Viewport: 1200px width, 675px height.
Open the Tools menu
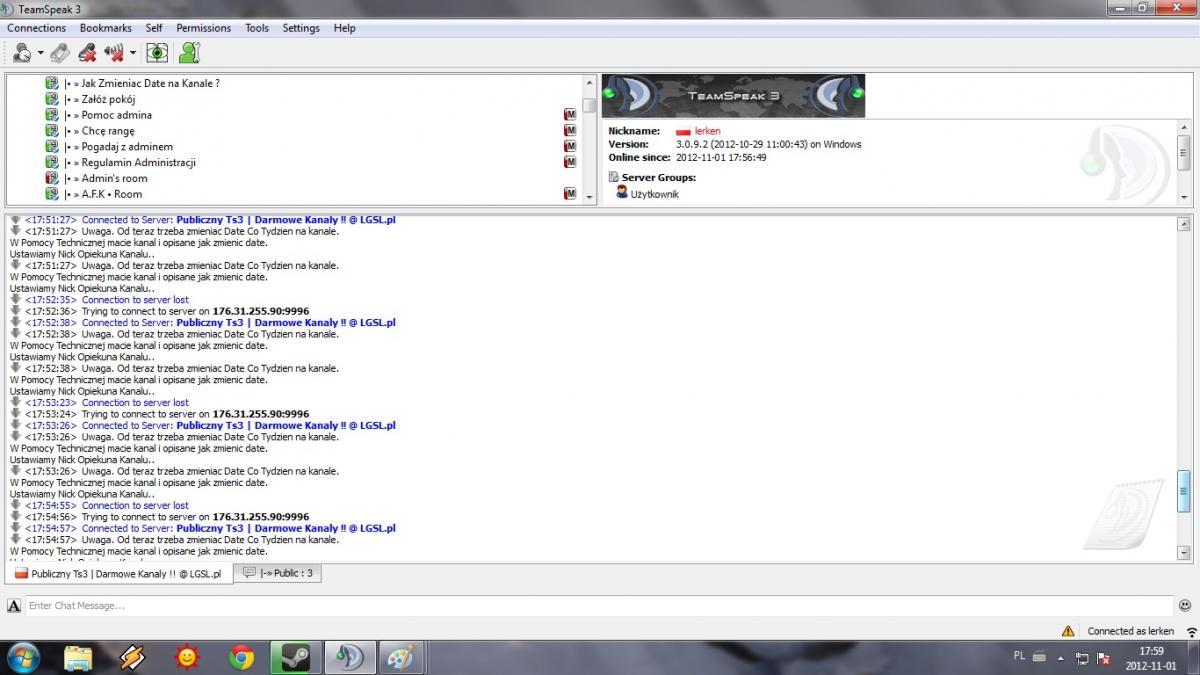(x=257, y=28)
